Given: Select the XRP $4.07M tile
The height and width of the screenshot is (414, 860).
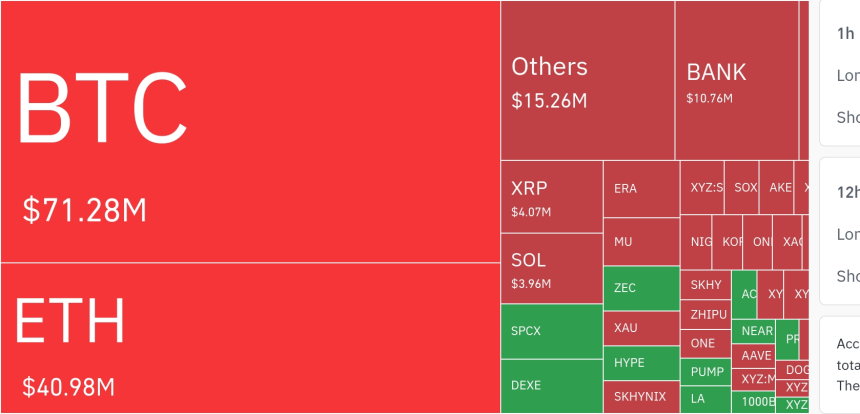Looking at the screenshot, I should 552,197.
